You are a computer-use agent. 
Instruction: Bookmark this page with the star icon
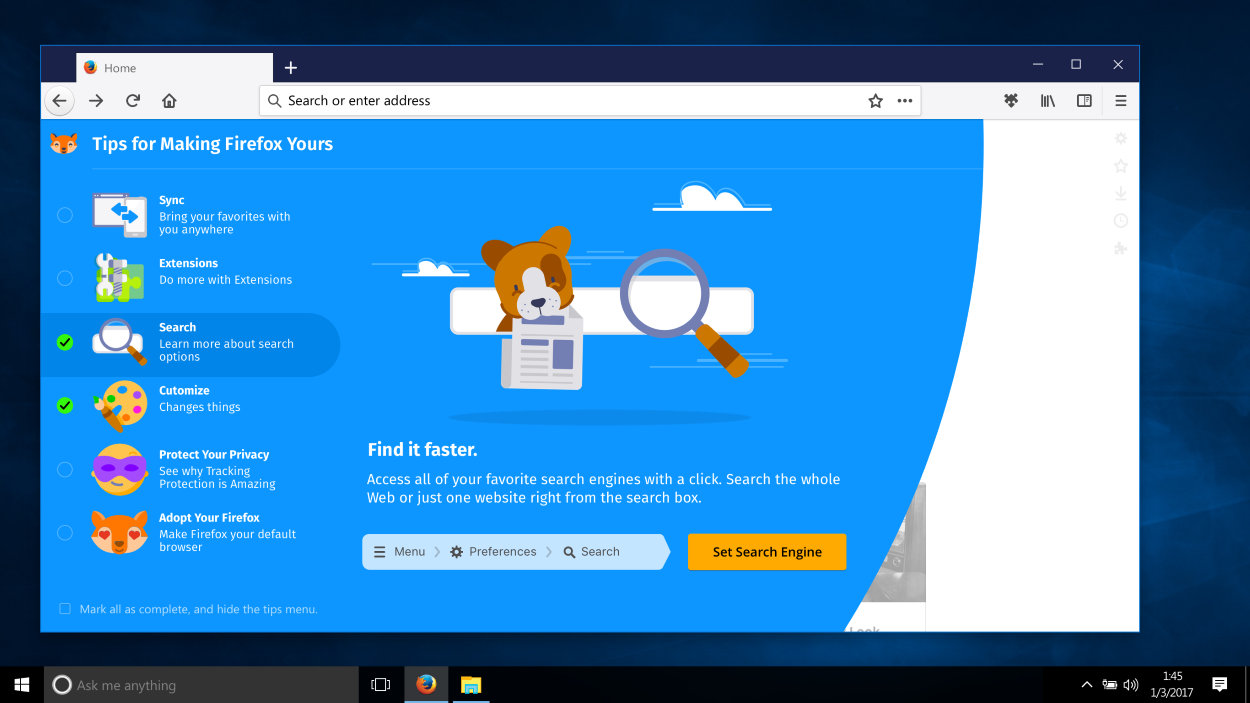pyautogui.click(x=875, y=101)
